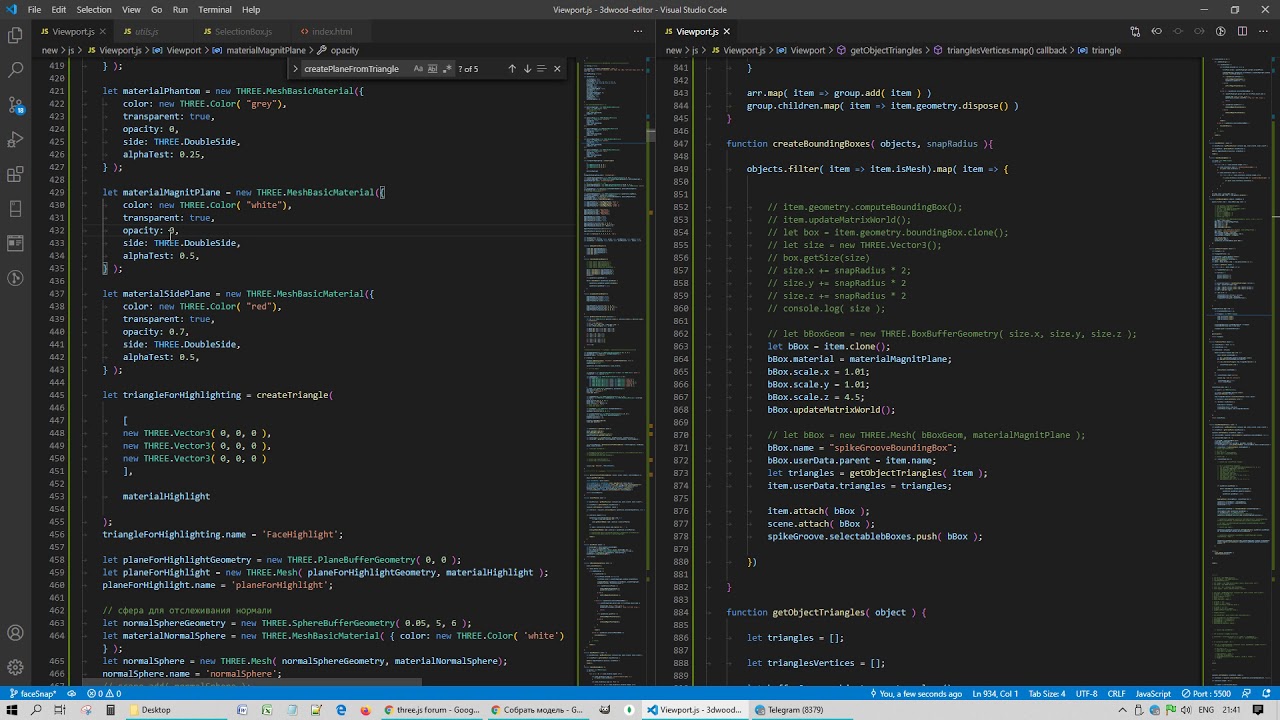Open the Explorer view in activity bar
This screenshot has height=720, width=1280.
point(15,36)
